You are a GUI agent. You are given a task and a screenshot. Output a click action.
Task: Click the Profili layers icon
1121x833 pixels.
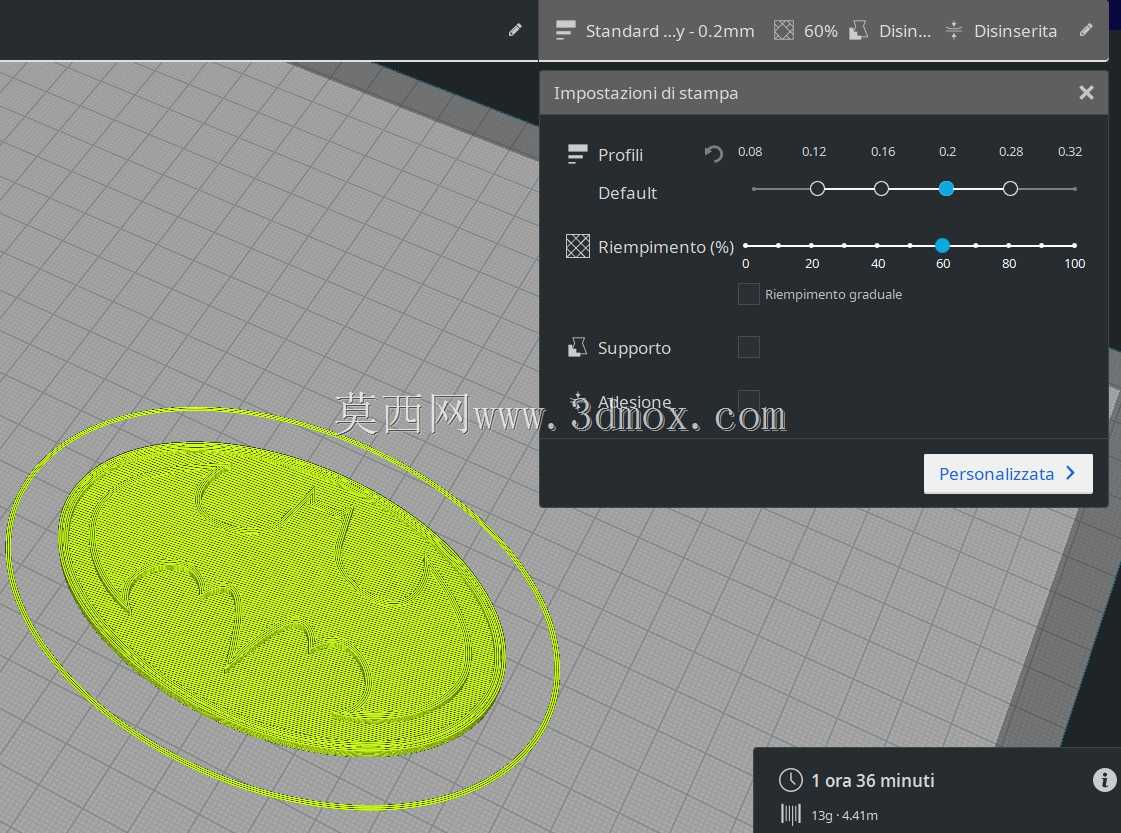tap(577, 154)
